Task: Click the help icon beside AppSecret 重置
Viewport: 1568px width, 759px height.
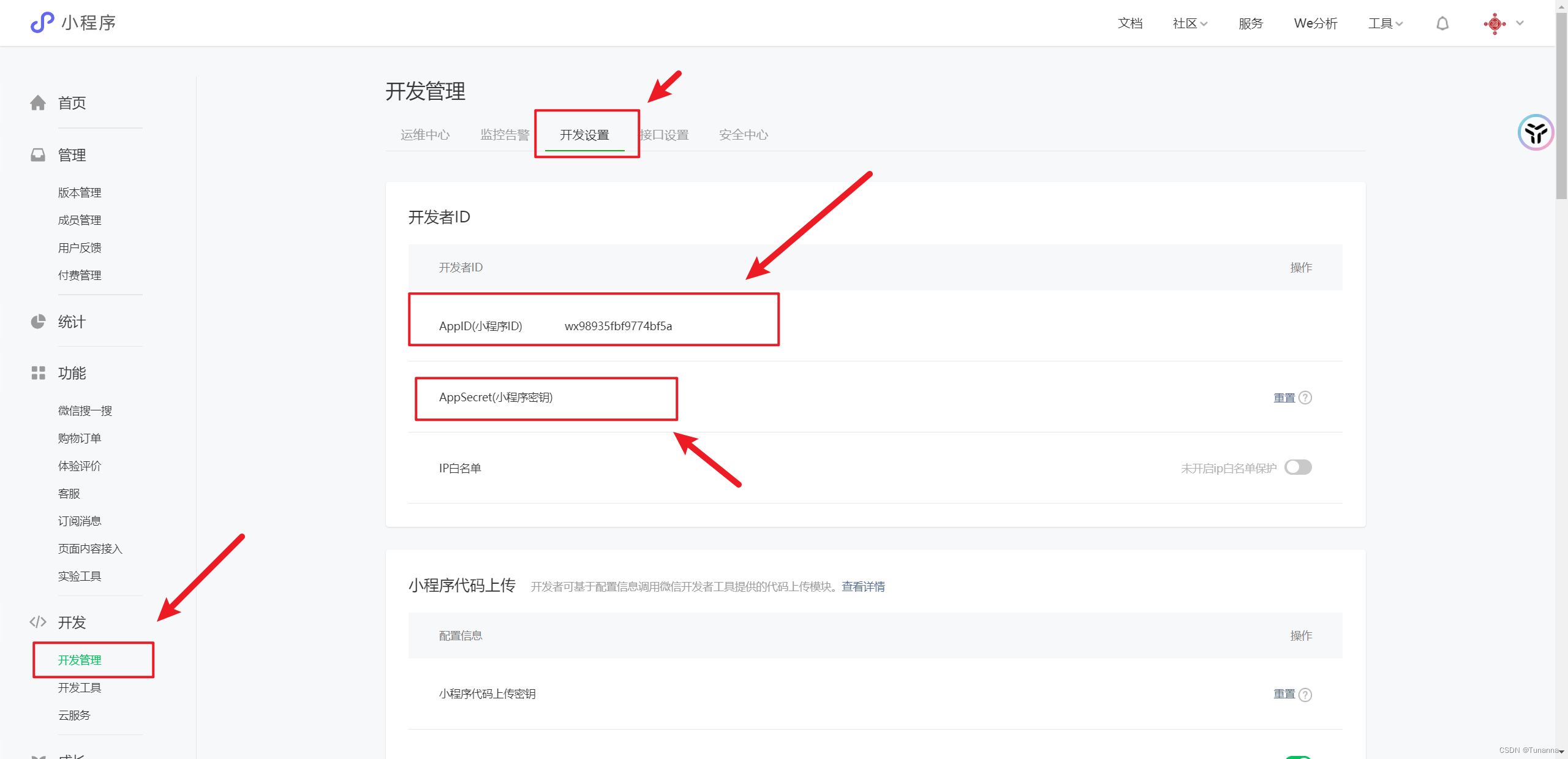Action: click(1306, 398)
